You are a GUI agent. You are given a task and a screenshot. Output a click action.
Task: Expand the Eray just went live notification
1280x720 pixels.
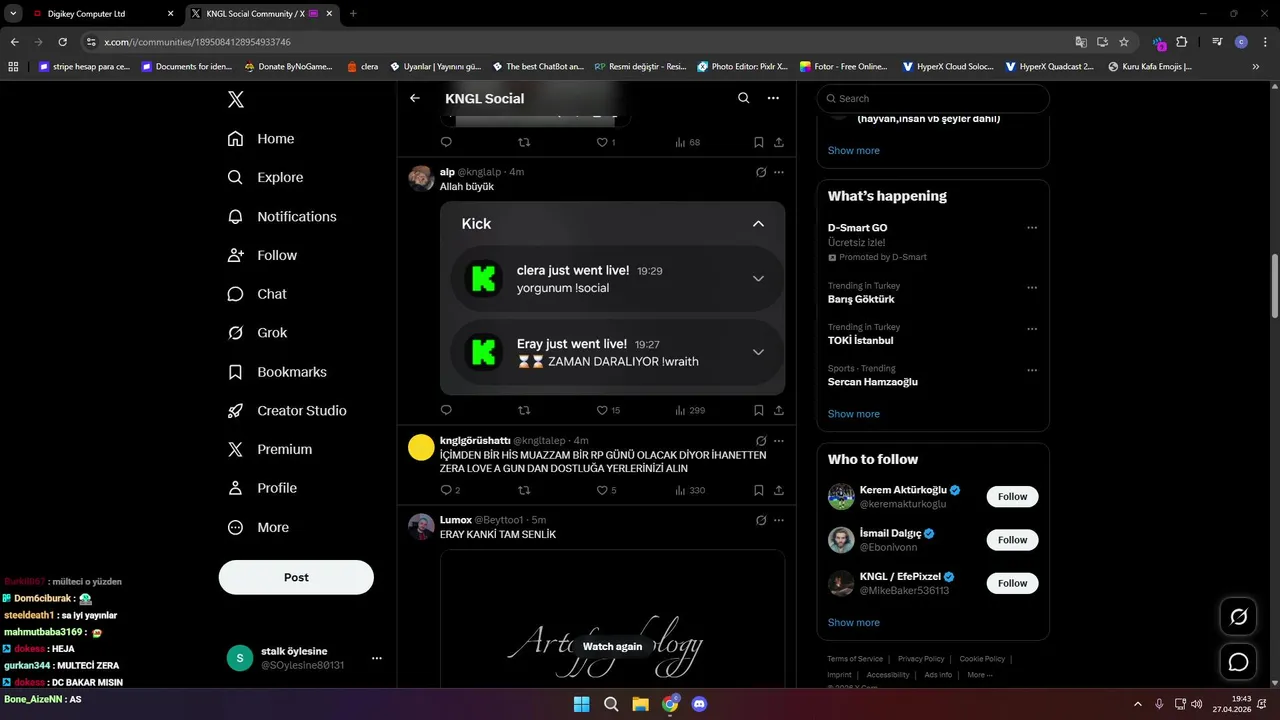pos(758,352)
